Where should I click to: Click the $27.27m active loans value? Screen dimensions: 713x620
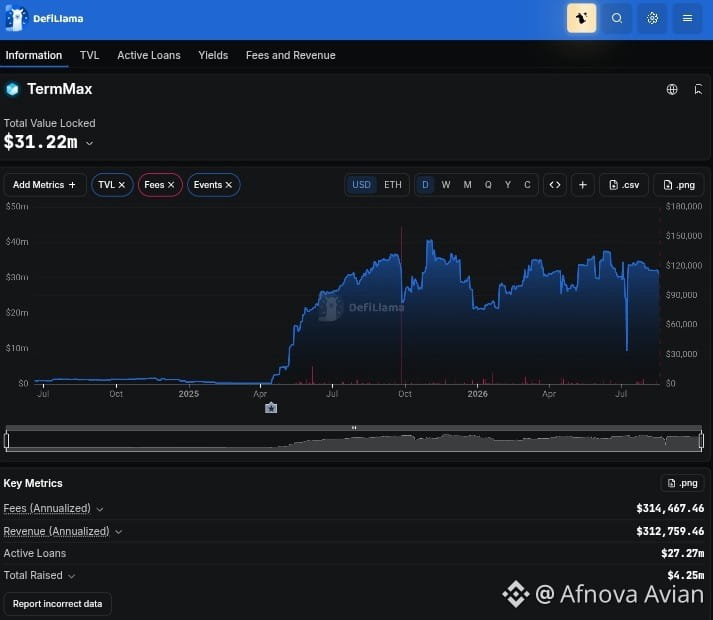click(x=683, y=553)
